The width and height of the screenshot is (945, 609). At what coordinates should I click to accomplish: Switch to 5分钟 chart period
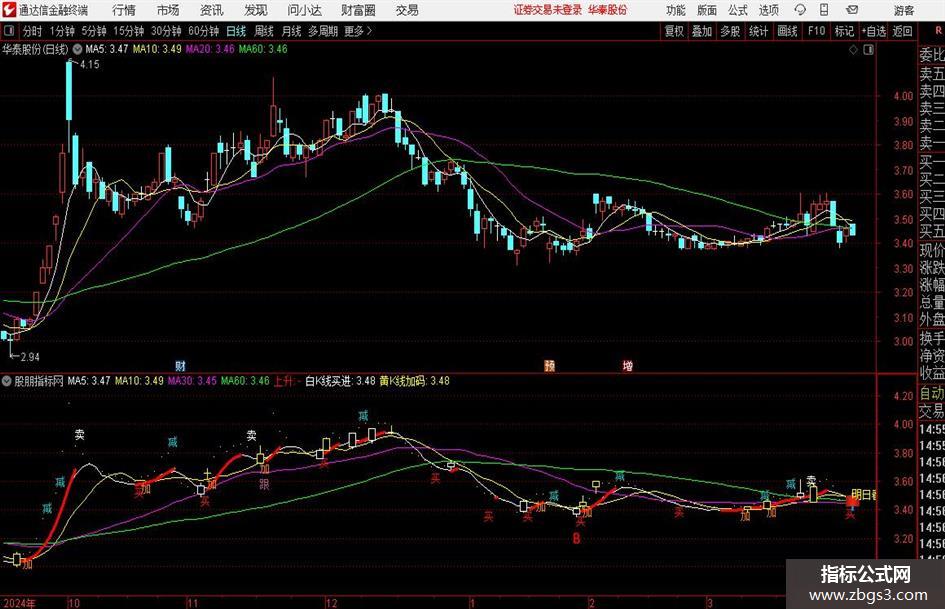pos(93,31)
